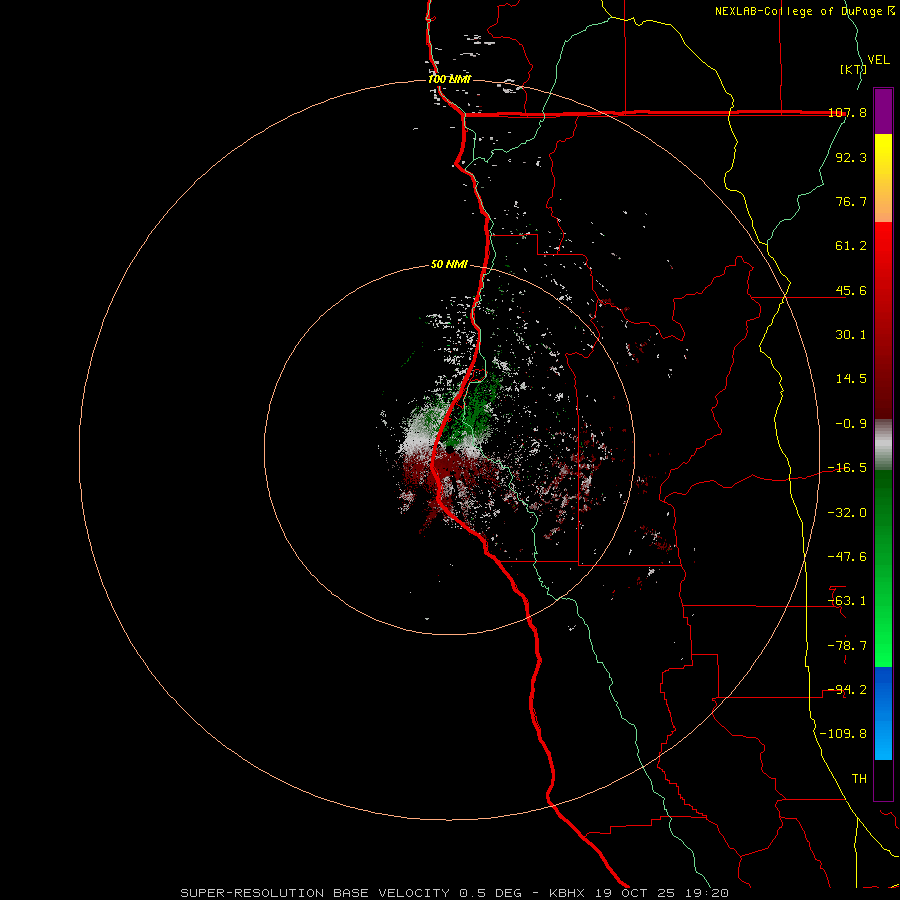This screenshot has width=900, height=900.
Task: Click the -47.6 velocity scale value
Action: pos(847,557)
